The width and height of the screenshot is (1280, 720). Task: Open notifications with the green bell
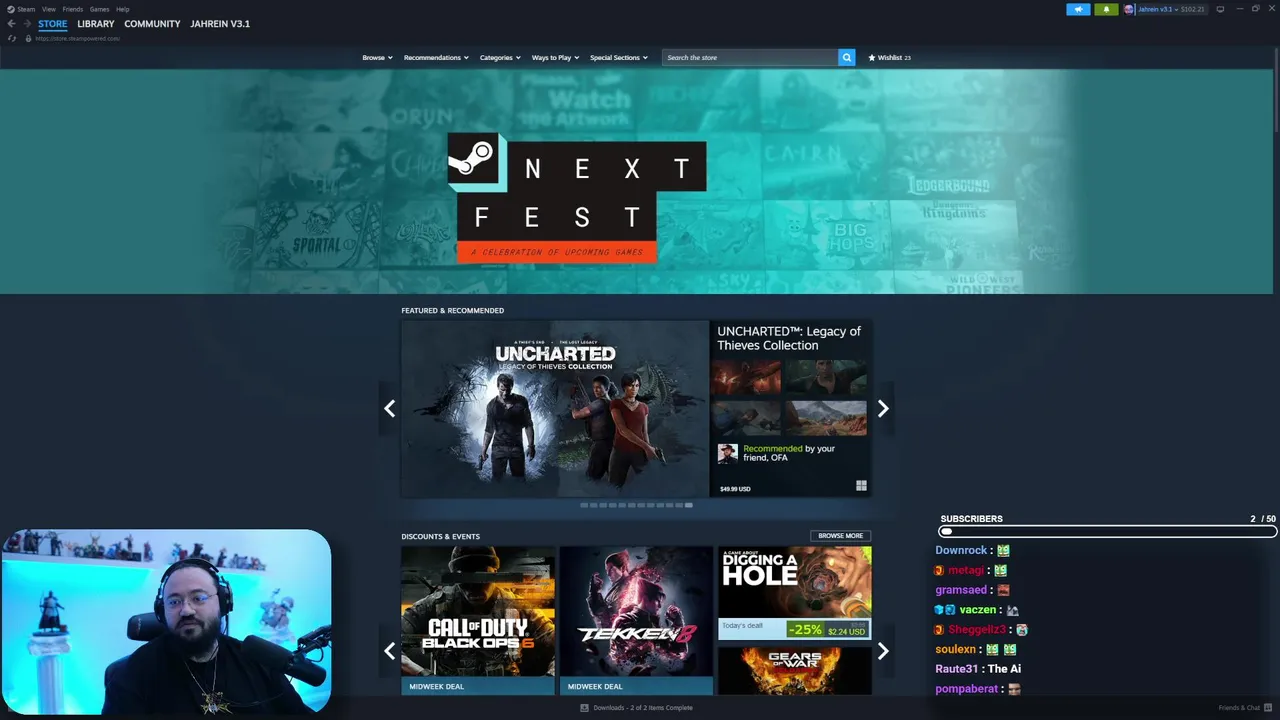tap(1106, 9)
